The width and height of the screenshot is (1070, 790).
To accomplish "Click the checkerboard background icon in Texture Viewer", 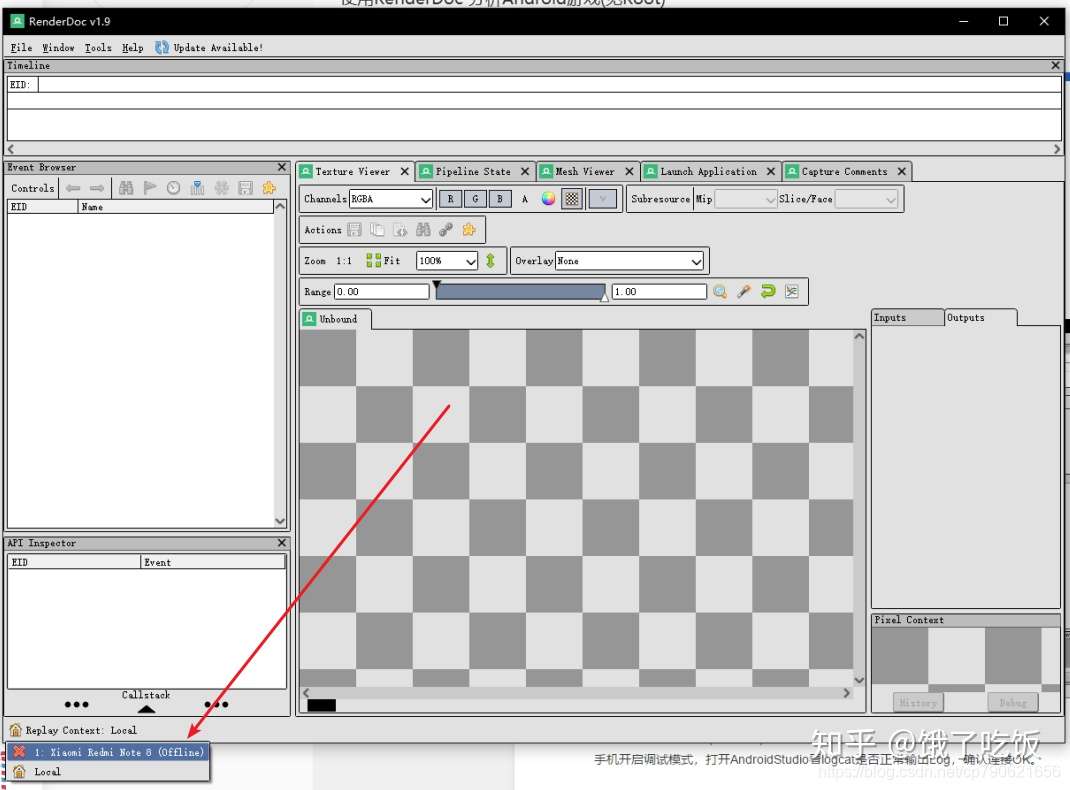I will [x=571, y=199].
